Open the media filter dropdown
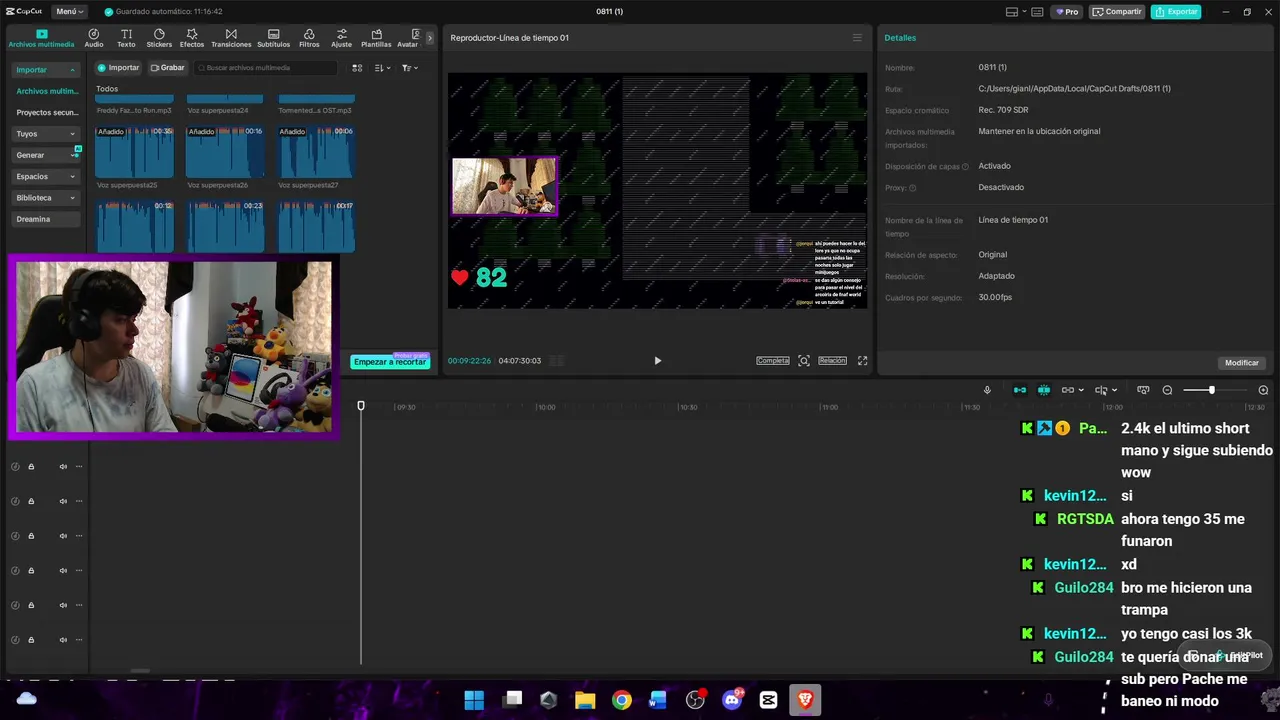The width and height of the screenshot is (1280, 720). 410,68
